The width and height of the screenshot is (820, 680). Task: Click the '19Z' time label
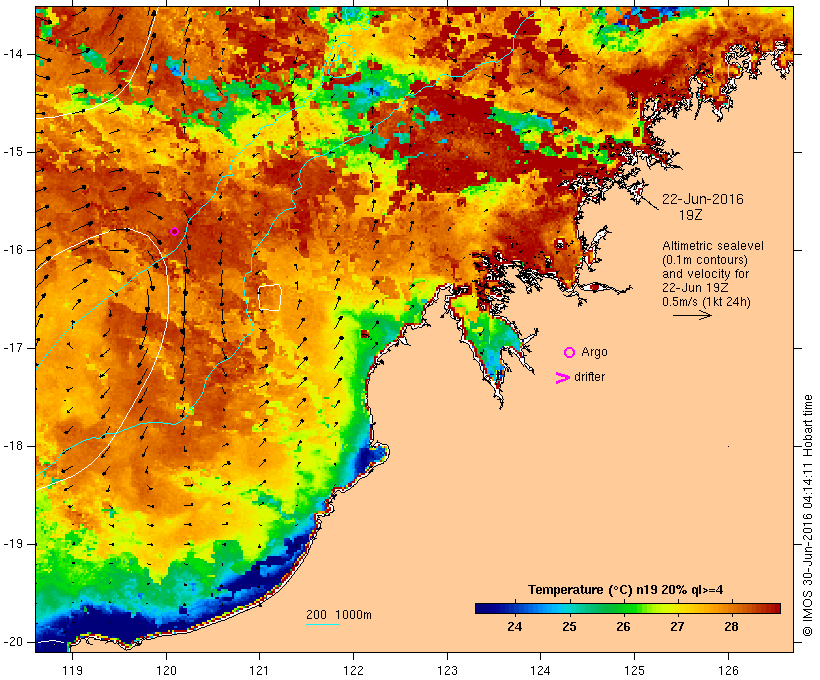pyautogui.click(x=690, y=215)
